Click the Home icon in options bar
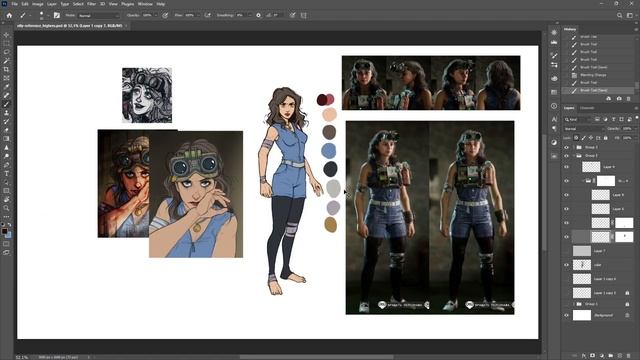Image resolution: width=640 pixels, height=360 pixels. 9,16
